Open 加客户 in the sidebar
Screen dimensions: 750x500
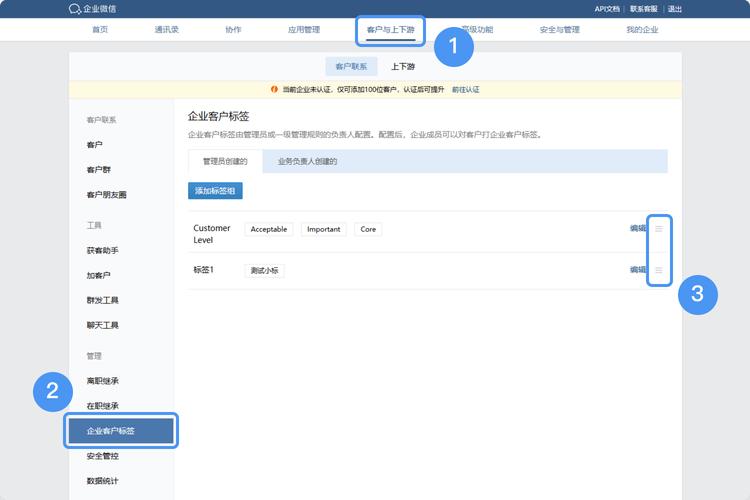pyautogui.click(x=99, y=275)
